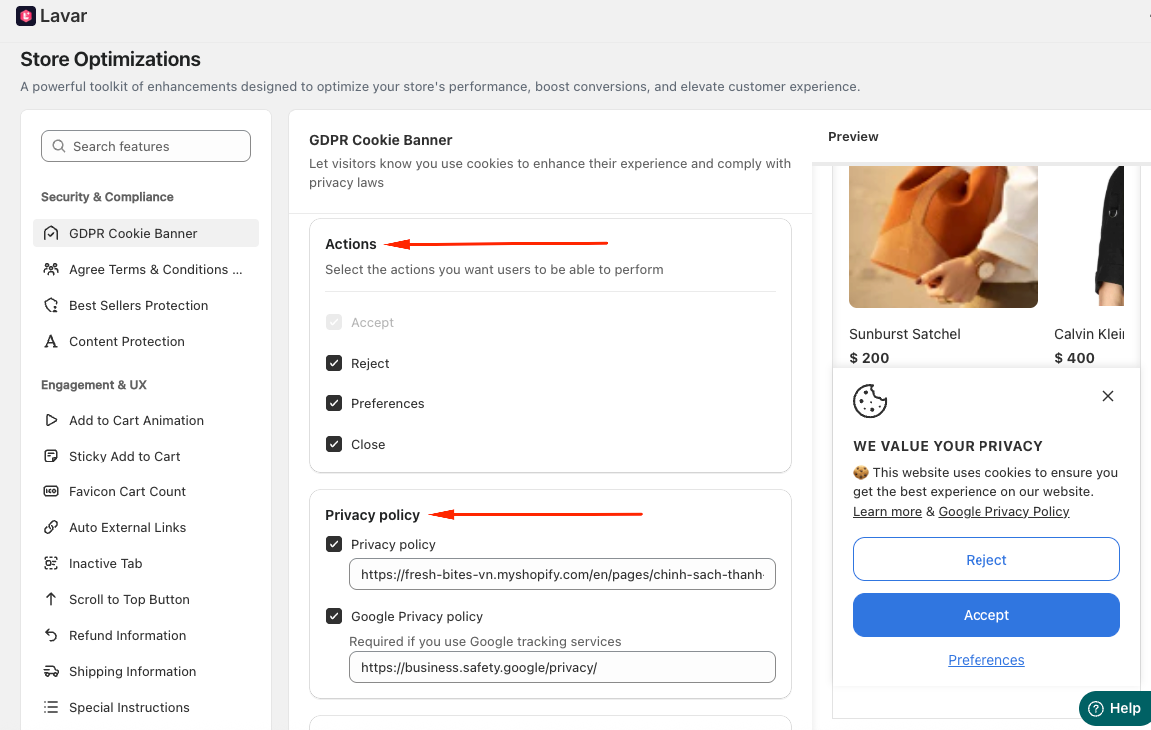Click the Lavar app logo icon
Image resolution: width=1151 pixels, height=730 pixels.
pos(26,15)
